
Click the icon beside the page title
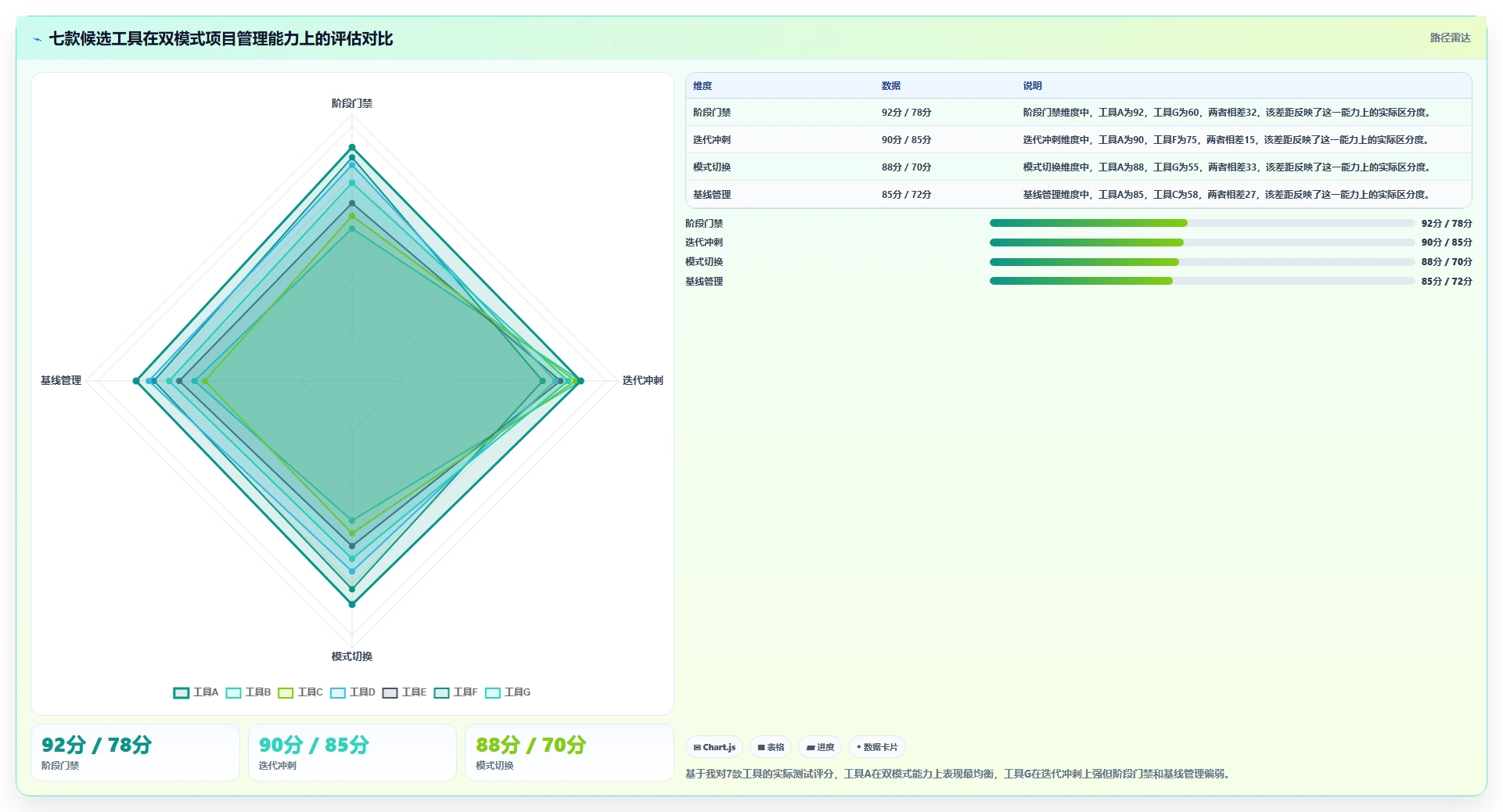(37, 39)
